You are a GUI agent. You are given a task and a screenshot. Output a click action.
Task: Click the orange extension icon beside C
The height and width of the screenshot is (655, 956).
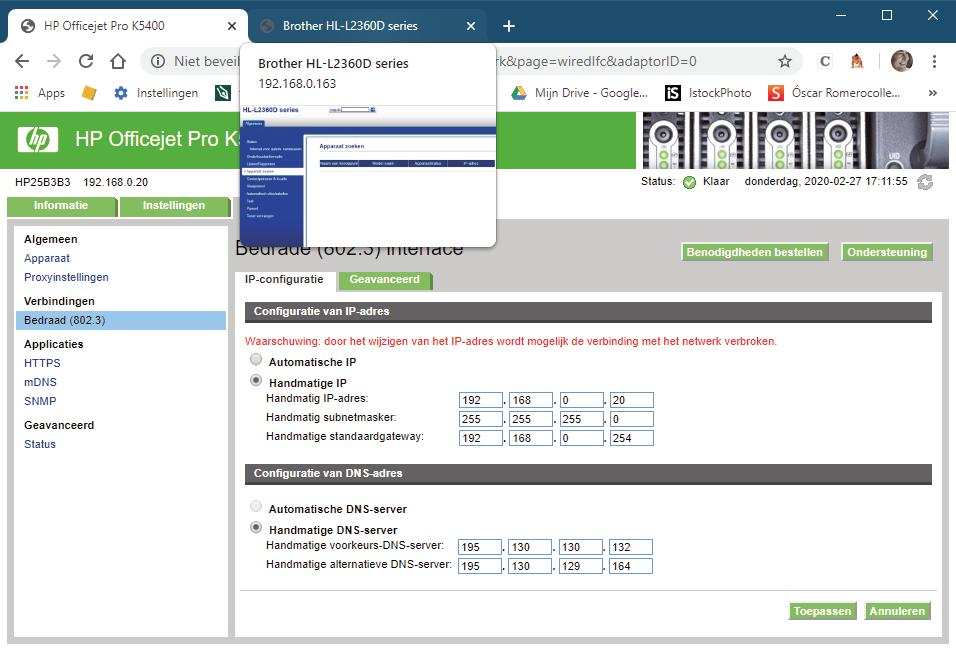point(857,61)
